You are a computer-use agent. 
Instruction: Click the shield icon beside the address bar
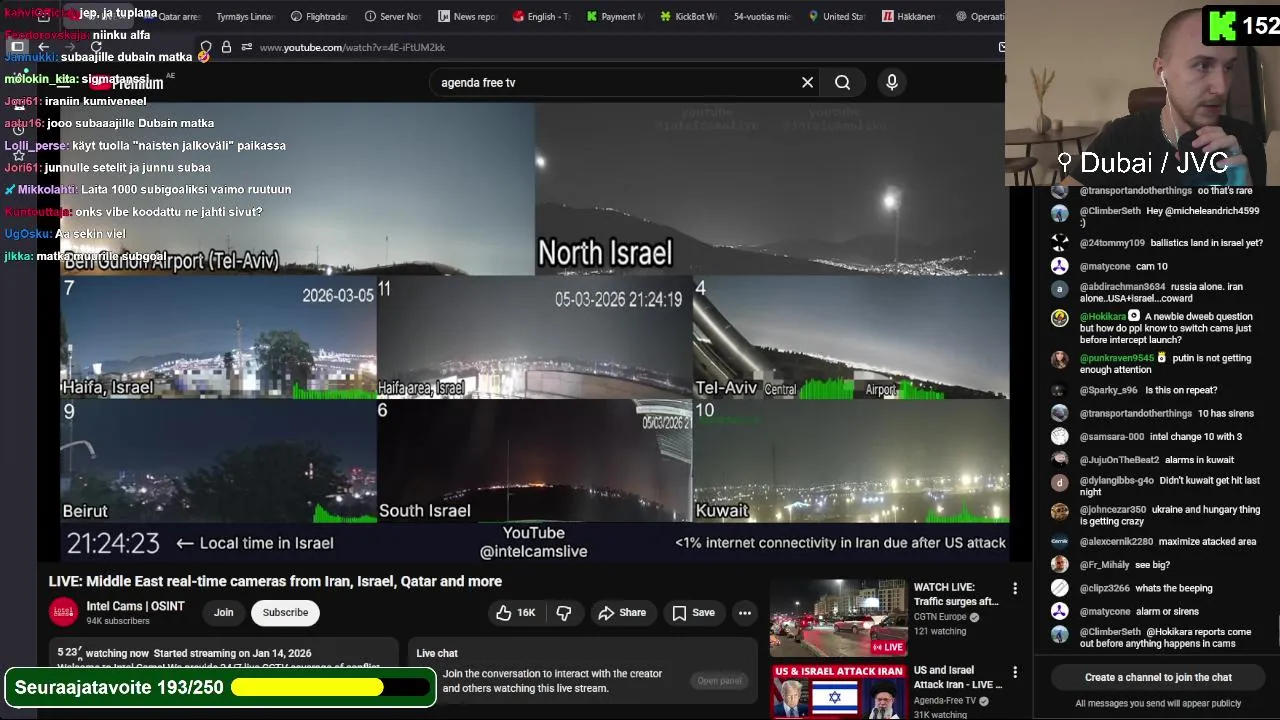click(x=205, y=47)
